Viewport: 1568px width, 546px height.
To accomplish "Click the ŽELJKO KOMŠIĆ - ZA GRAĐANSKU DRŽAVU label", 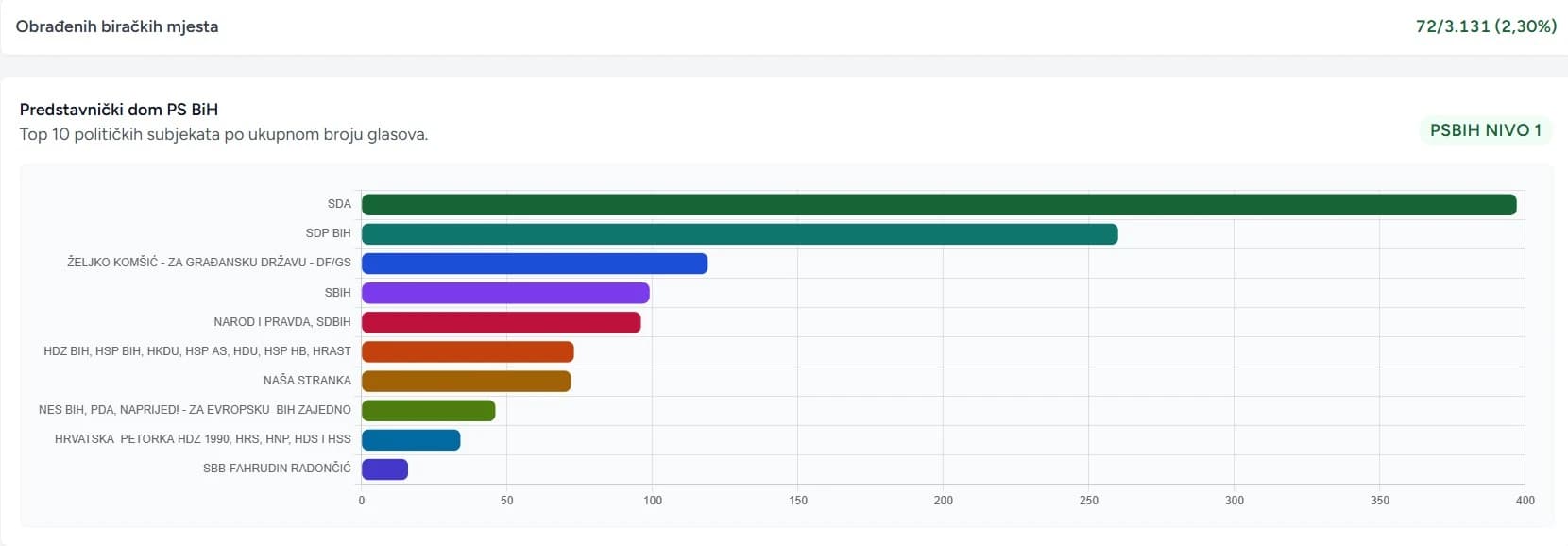I will (209, 263).
